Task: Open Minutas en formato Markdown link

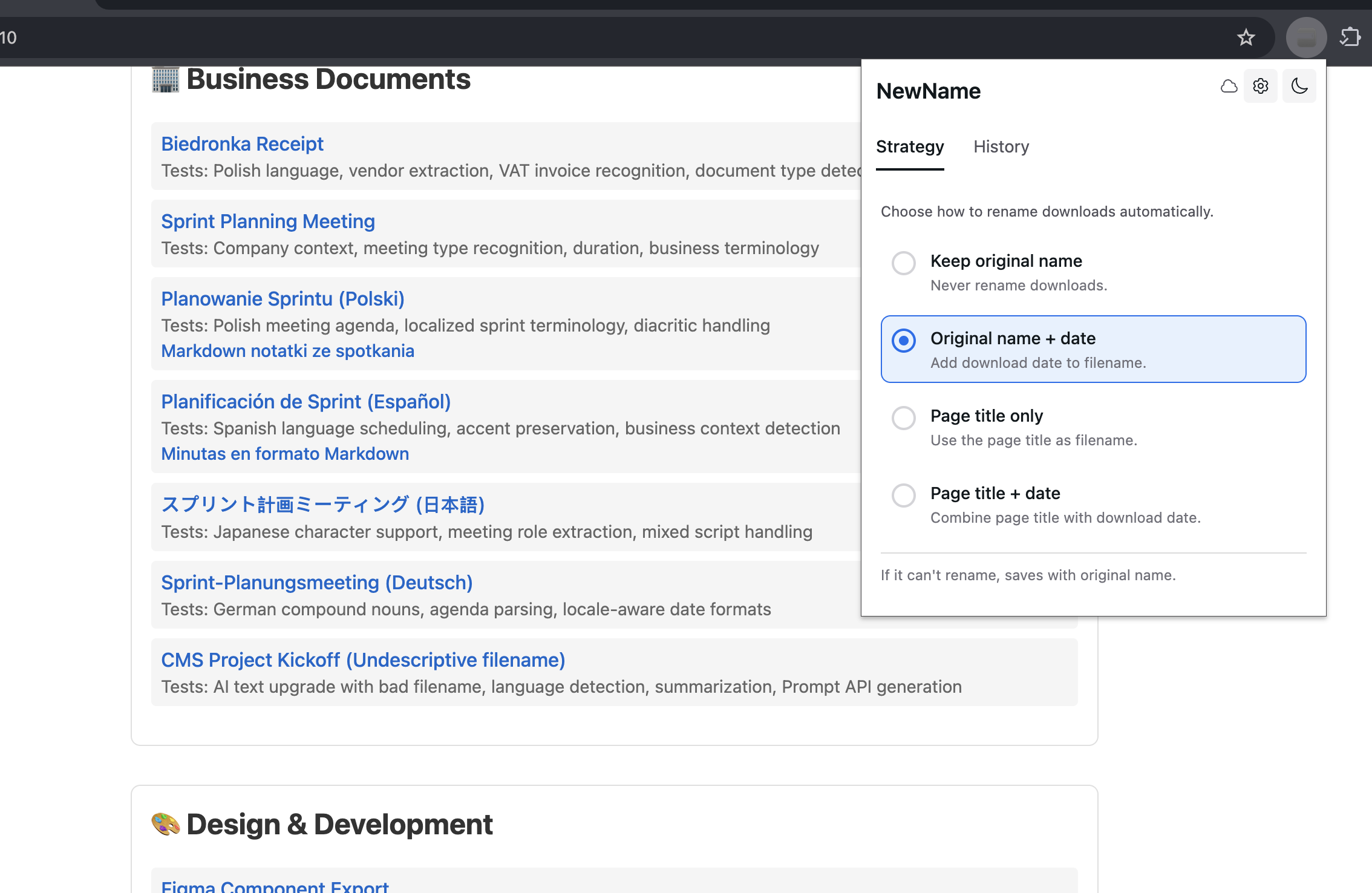Action: (285, 454)
